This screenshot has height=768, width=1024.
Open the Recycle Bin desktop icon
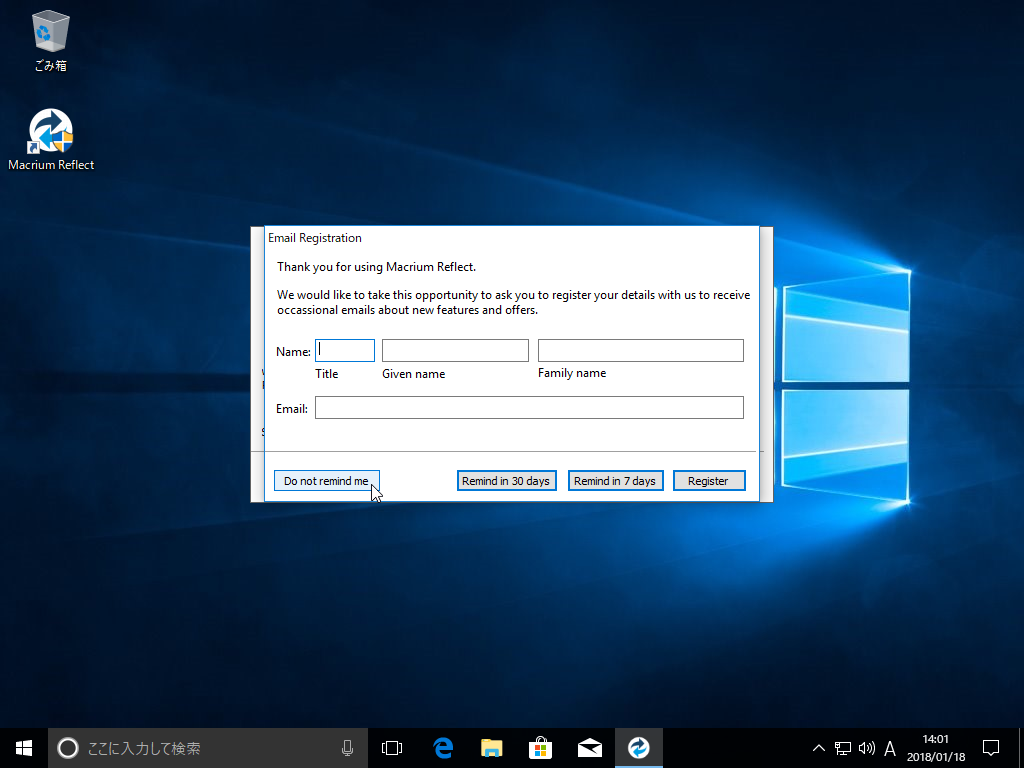(50, 41)
